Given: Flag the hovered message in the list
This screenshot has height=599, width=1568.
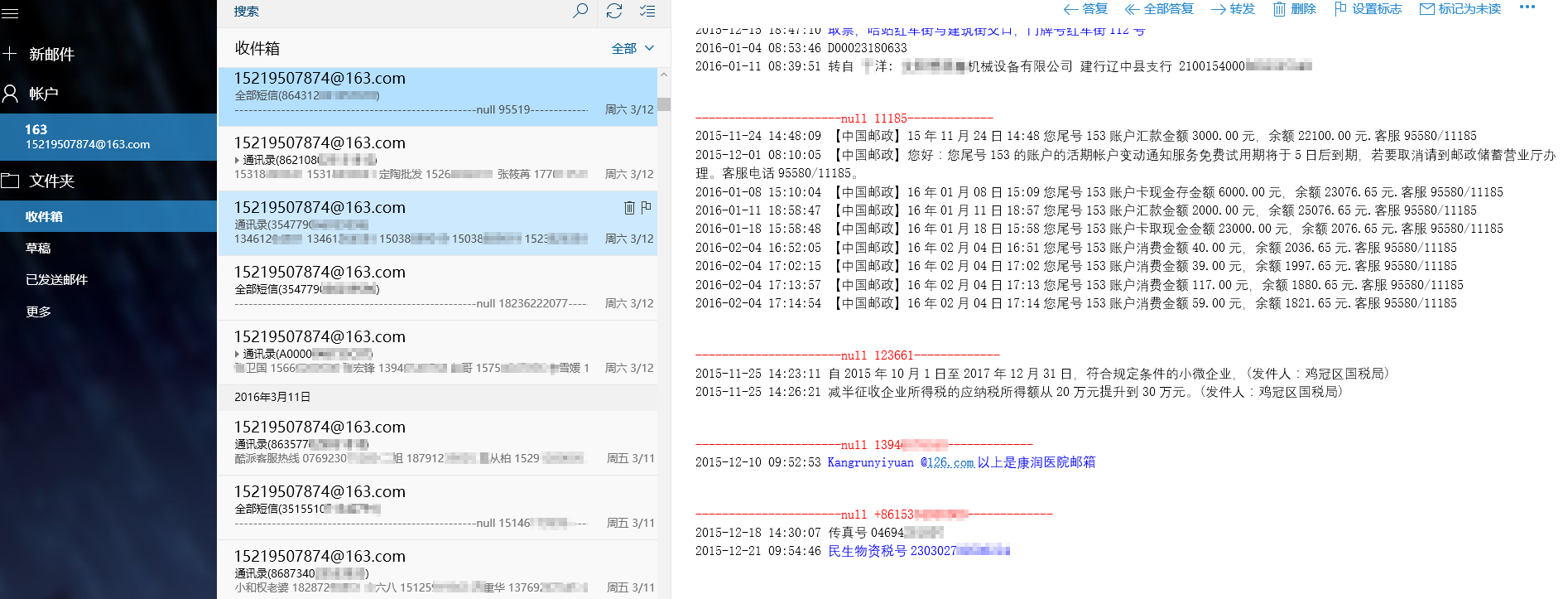Looking at the screenshot, I should [647, 207].
